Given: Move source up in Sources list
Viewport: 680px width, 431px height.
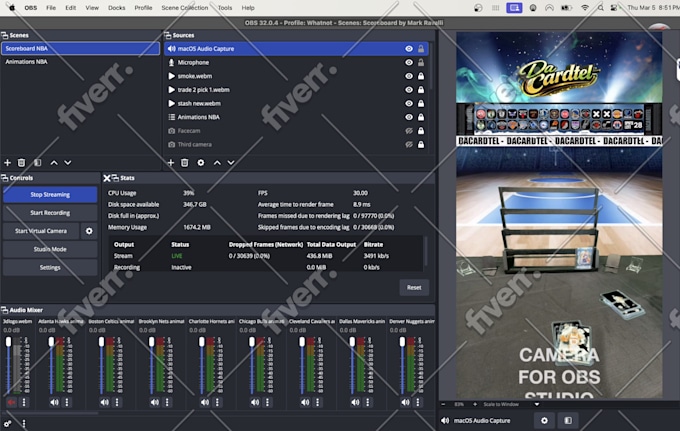Looking at the screenshot, I should point(217,163).
